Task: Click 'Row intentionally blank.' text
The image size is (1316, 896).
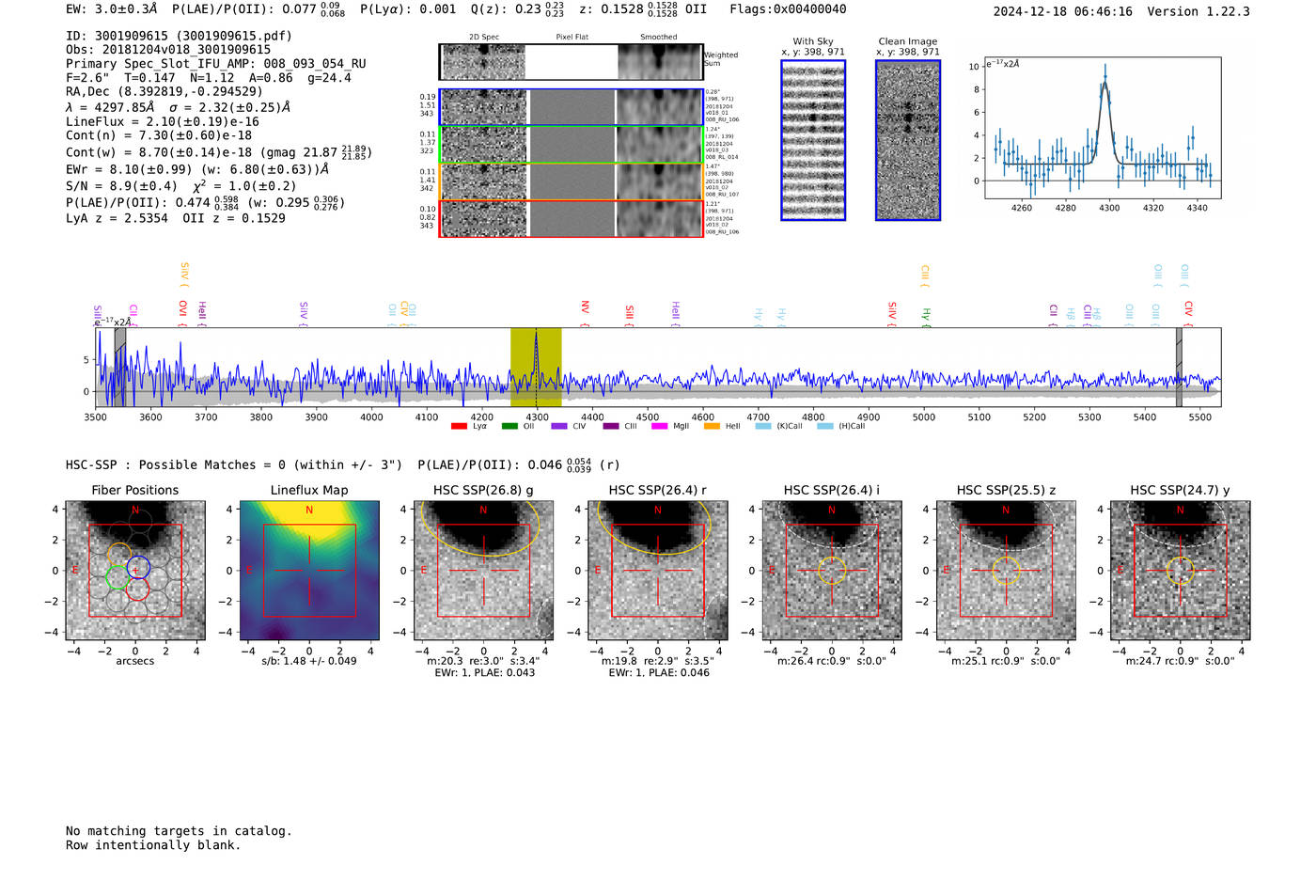Action: tap(153, 845)
